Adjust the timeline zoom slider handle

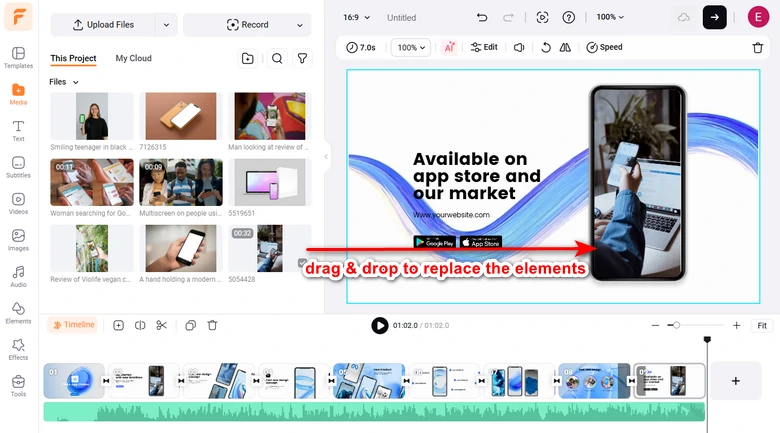[676, 325]
